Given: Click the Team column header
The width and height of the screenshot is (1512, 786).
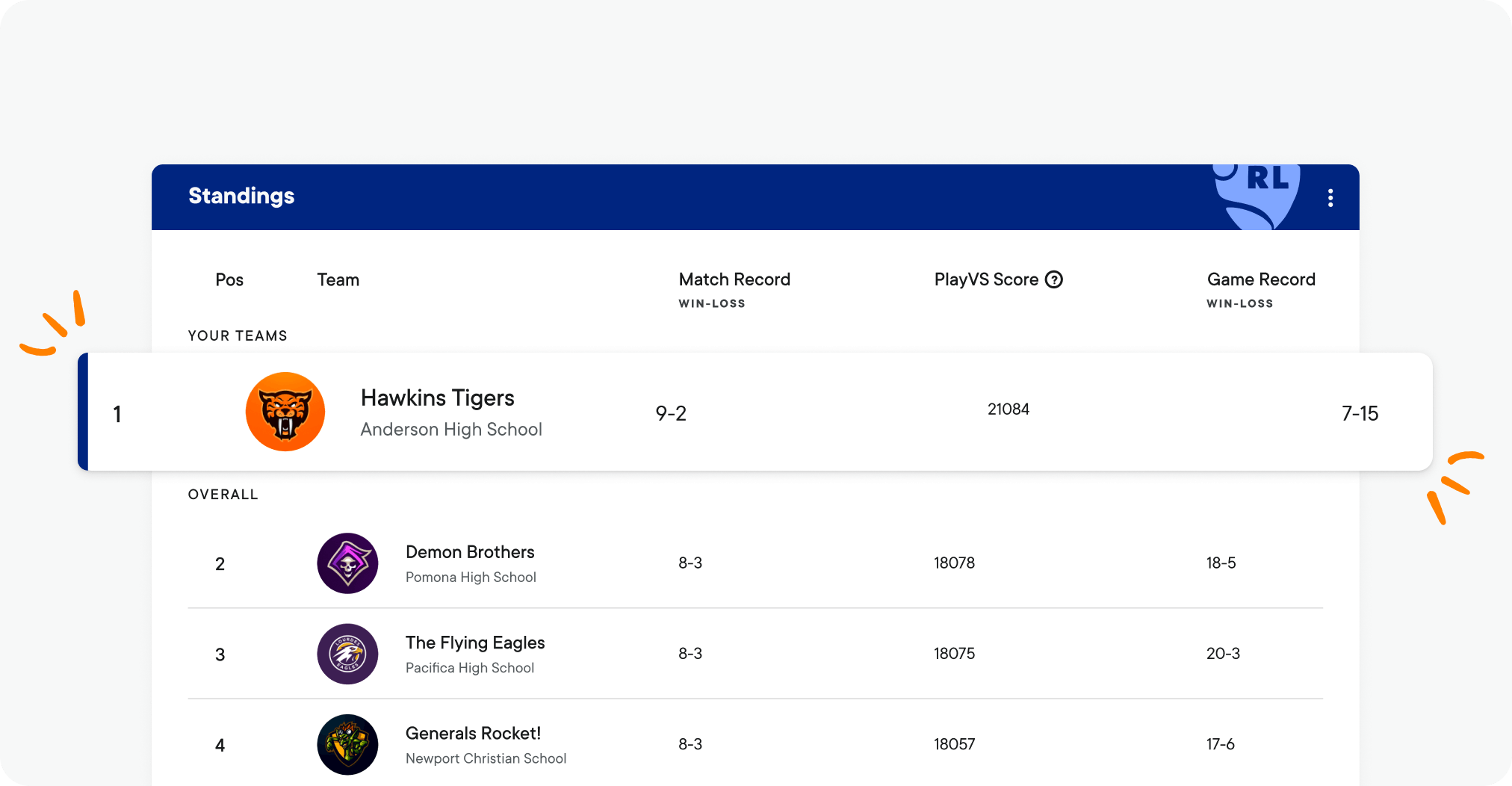Looking at the screenshot, I should [338, 280].
